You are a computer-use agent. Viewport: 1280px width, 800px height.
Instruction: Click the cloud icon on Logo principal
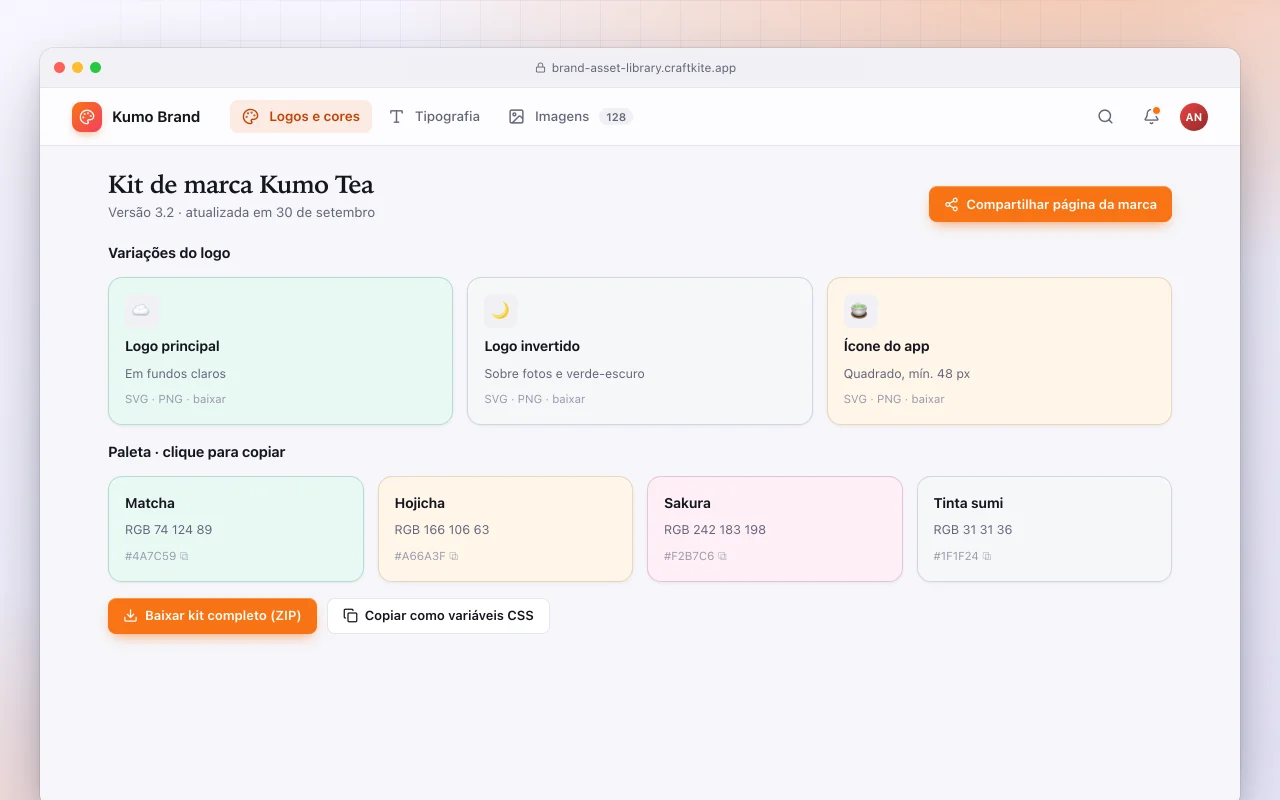(x=142, y=311)
